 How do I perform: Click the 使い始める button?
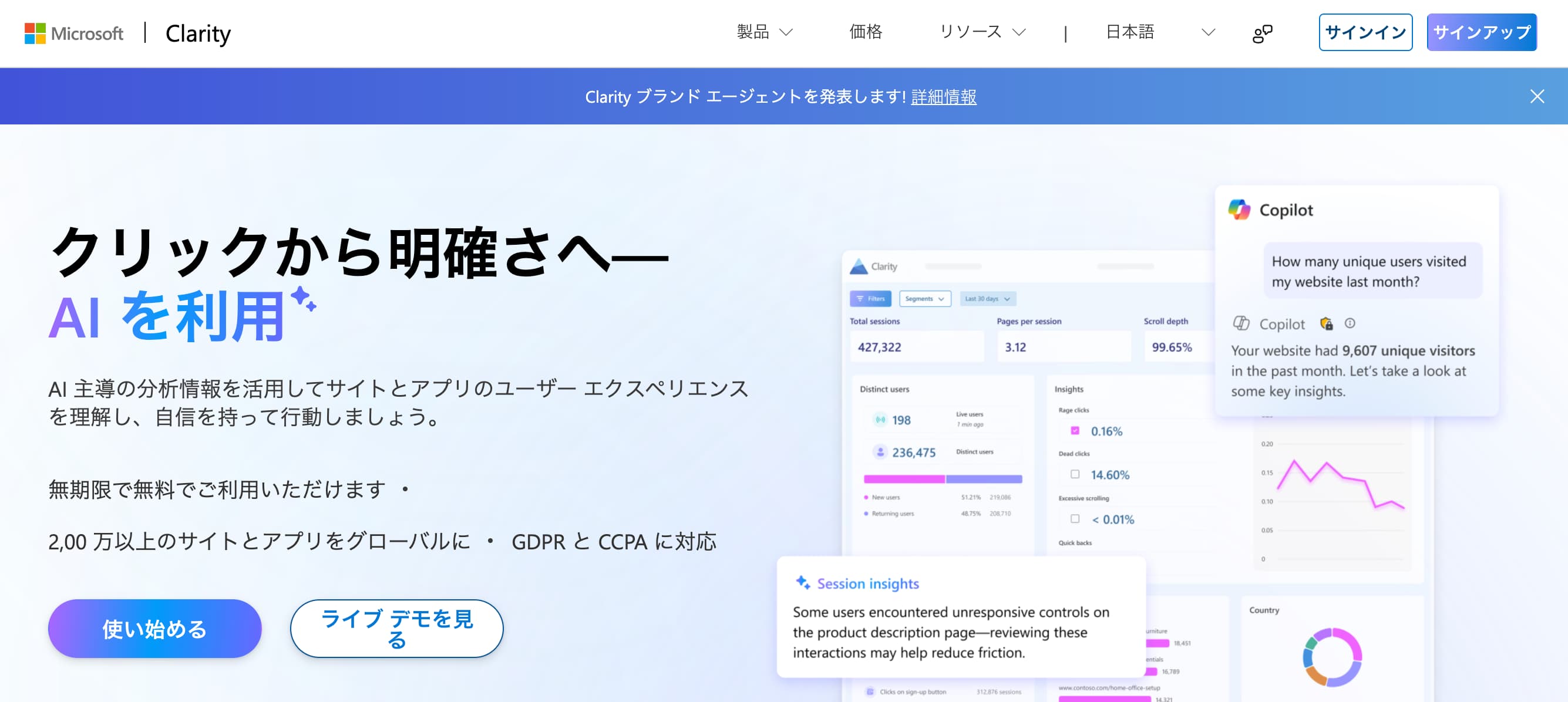click(x=154, y=629)
